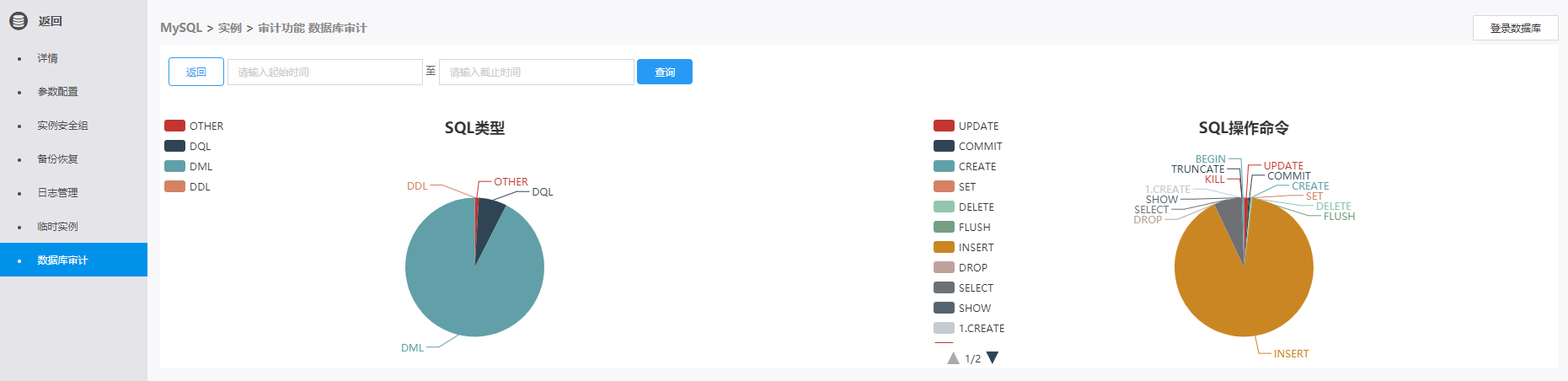Click the 查询 button
Image resolution: width=1568 pixels, height=381 pixels.
tap(665, 72)
